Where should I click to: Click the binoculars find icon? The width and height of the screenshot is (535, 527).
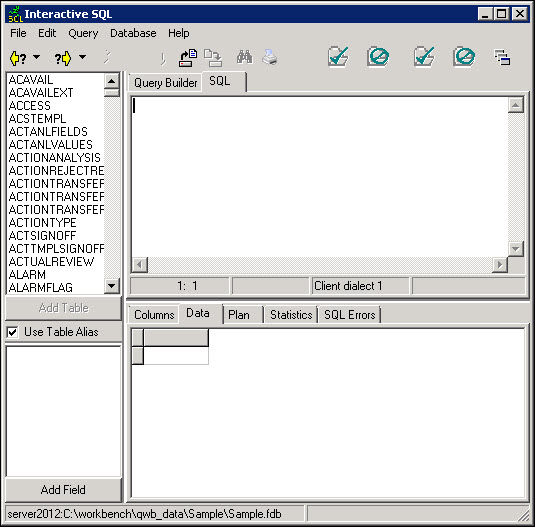tap(245, 57)
